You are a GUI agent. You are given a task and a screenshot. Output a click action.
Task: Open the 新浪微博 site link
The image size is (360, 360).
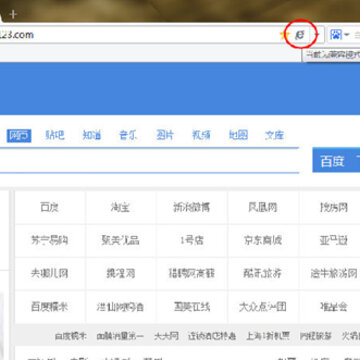(x=191, y=207)
